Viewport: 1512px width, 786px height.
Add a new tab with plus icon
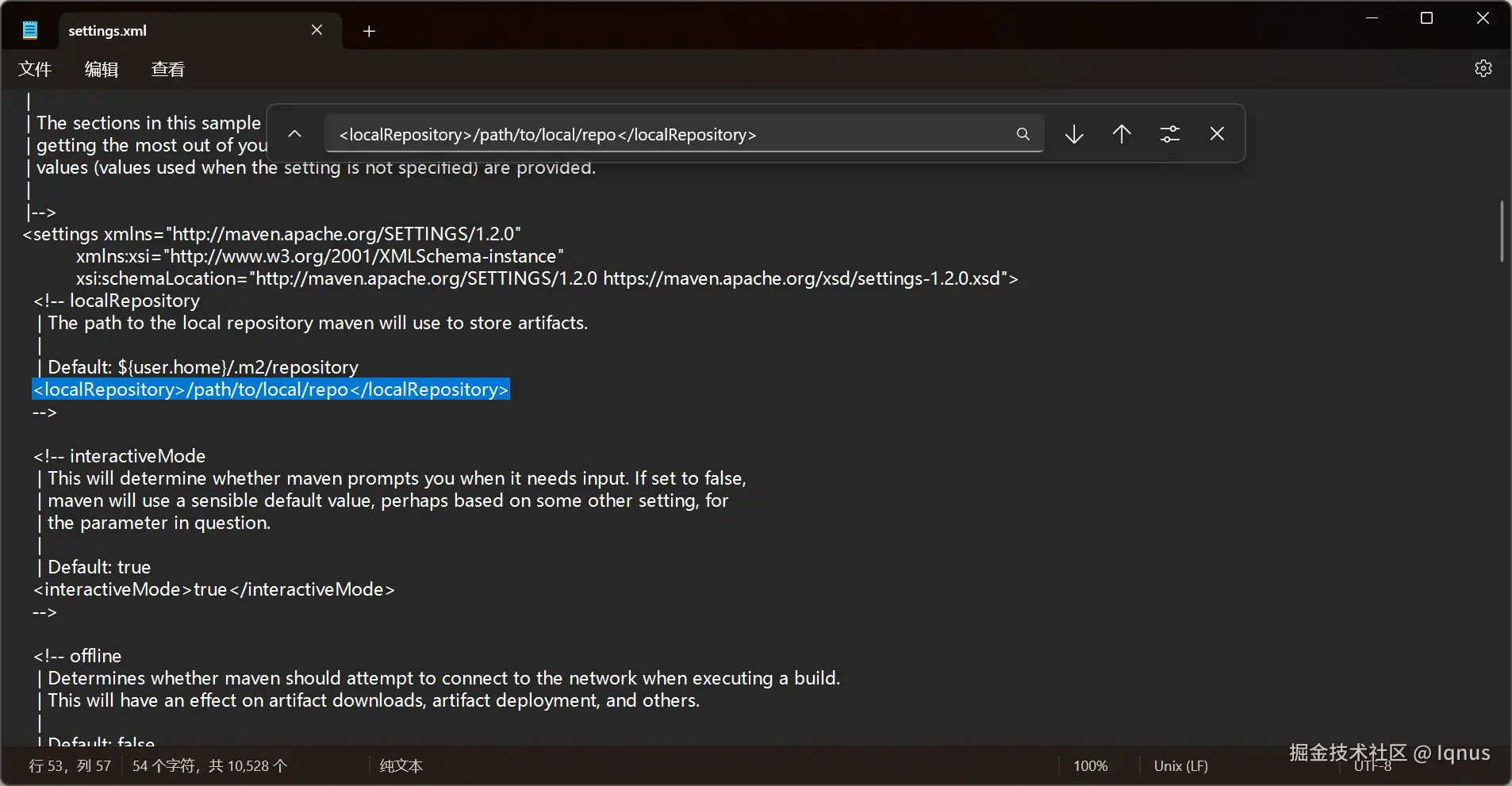point(369,31)
